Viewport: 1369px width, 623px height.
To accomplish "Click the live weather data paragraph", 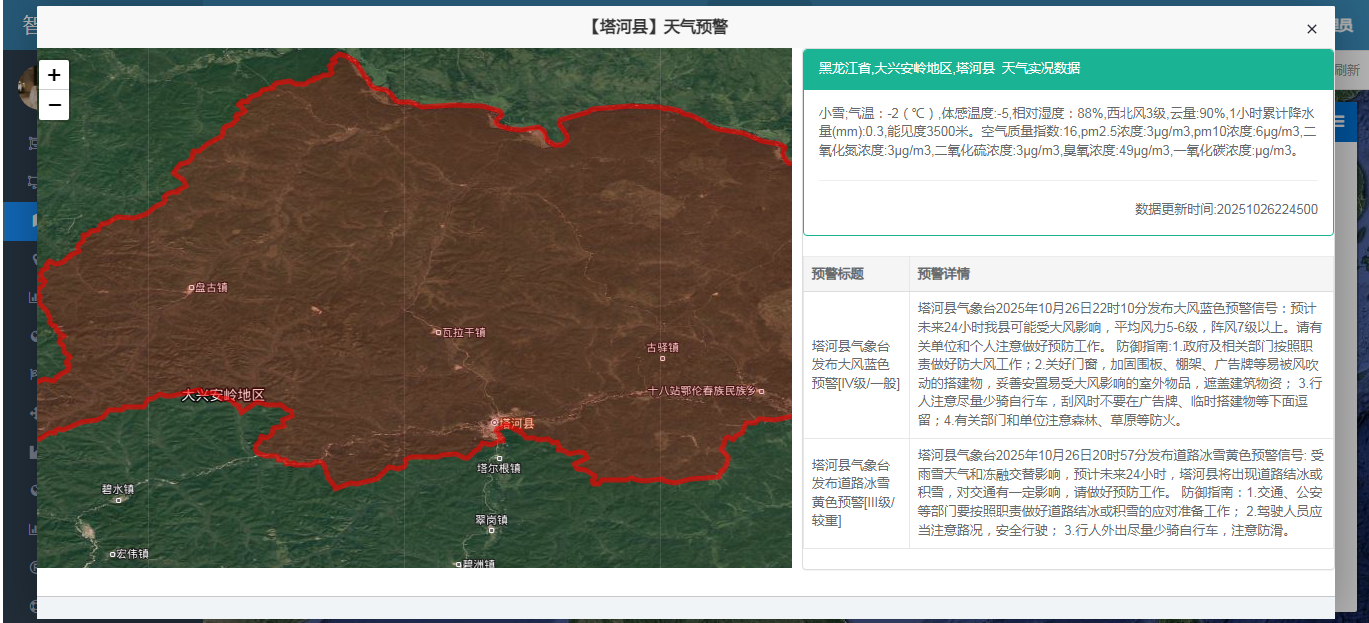I will point(1068,132).
